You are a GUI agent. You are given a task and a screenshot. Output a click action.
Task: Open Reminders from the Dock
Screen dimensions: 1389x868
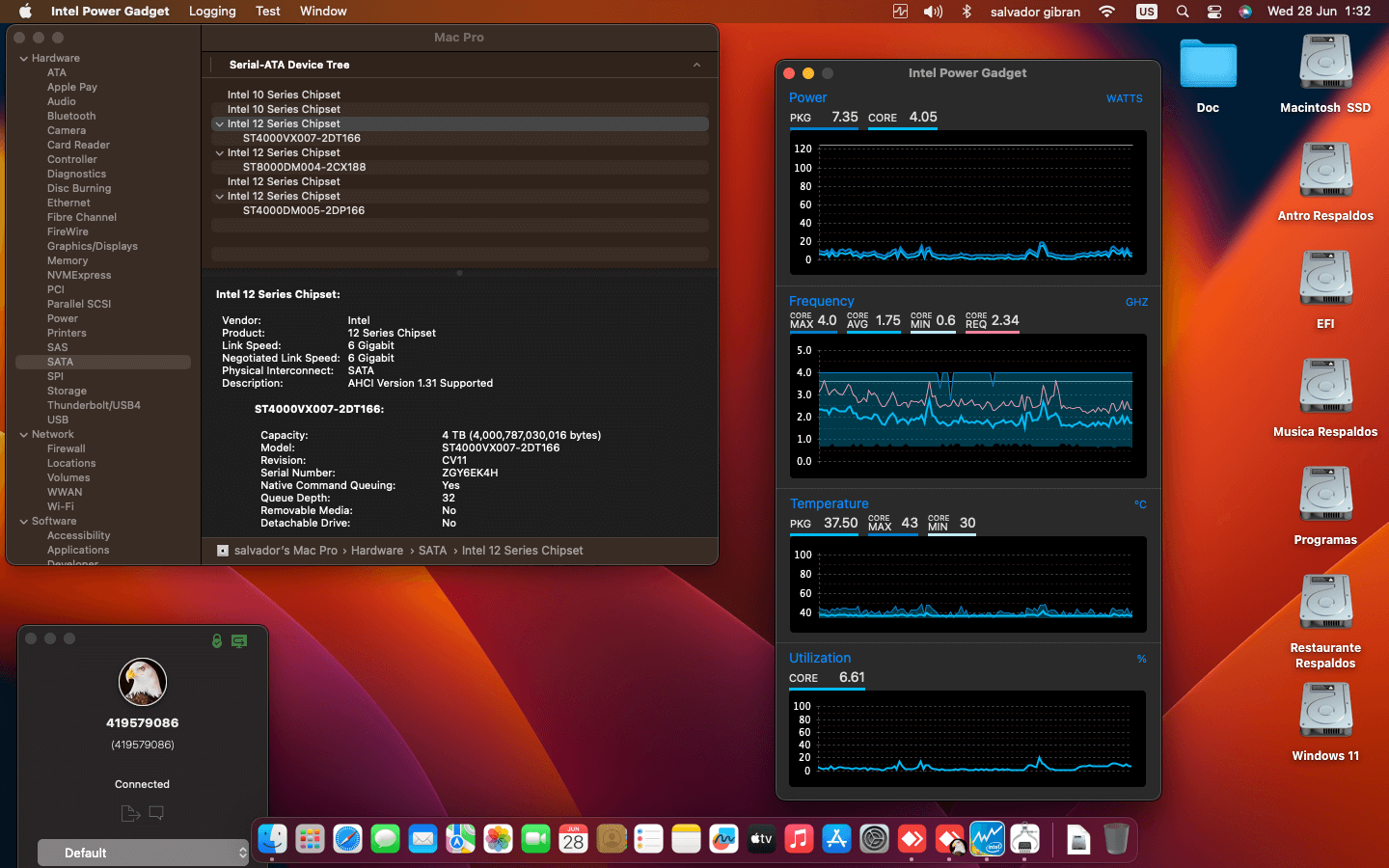click(x=648, y=839)
